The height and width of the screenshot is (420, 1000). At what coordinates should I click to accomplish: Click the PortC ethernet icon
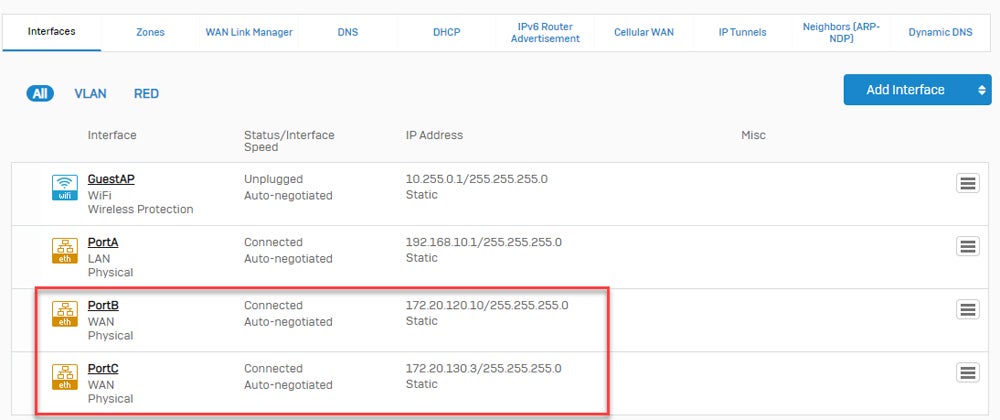pos(65,376)
